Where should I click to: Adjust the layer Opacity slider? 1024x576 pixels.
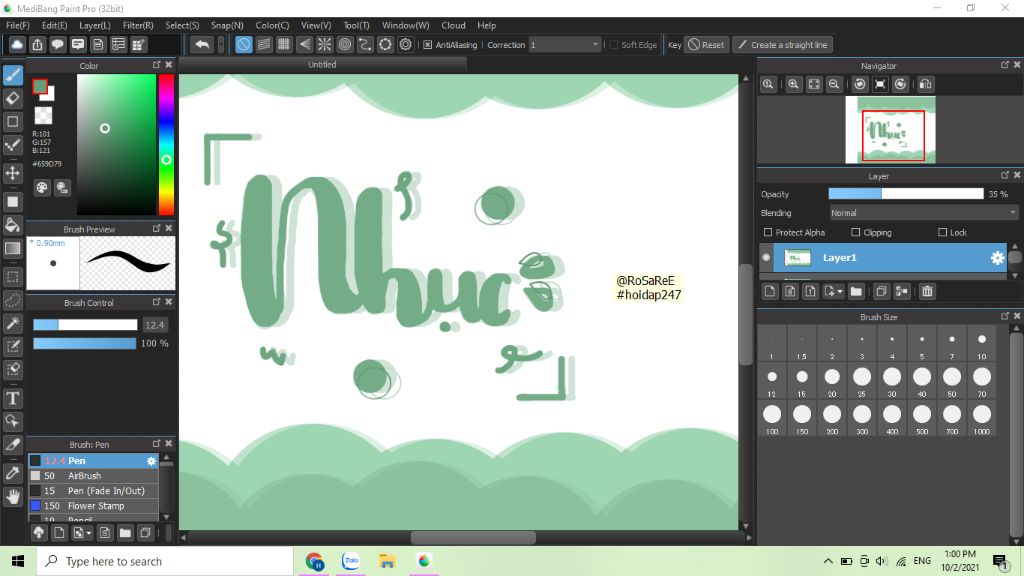tap(905, 194)
